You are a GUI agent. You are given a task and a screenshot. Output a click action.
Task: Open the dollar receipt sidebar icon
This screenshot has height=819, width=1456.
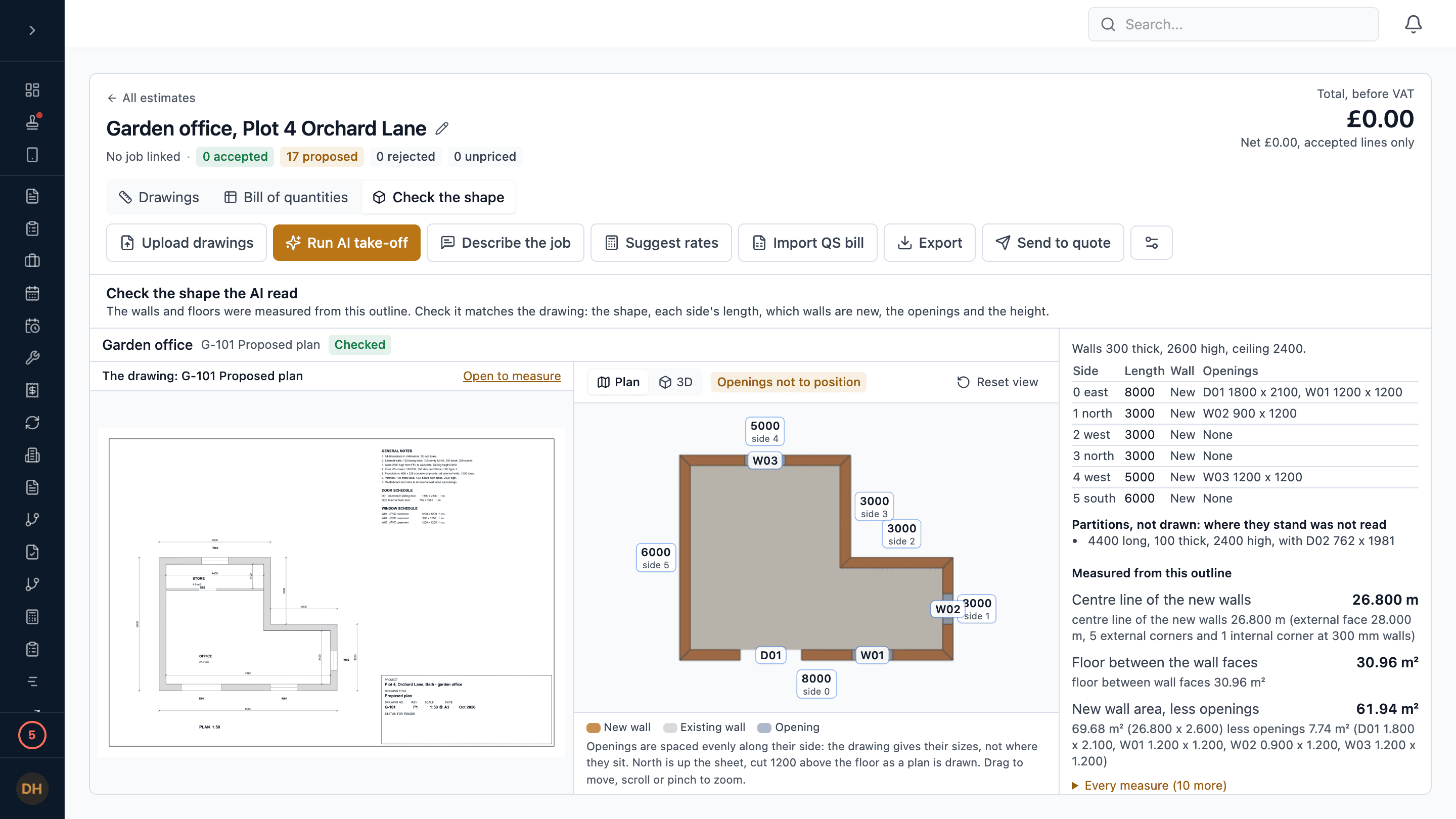click(x=32, y=390)
